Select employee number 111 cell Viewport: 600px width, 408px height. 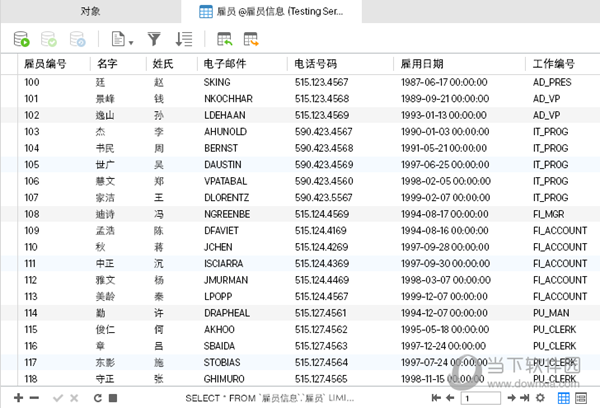[x=30, y=263]
